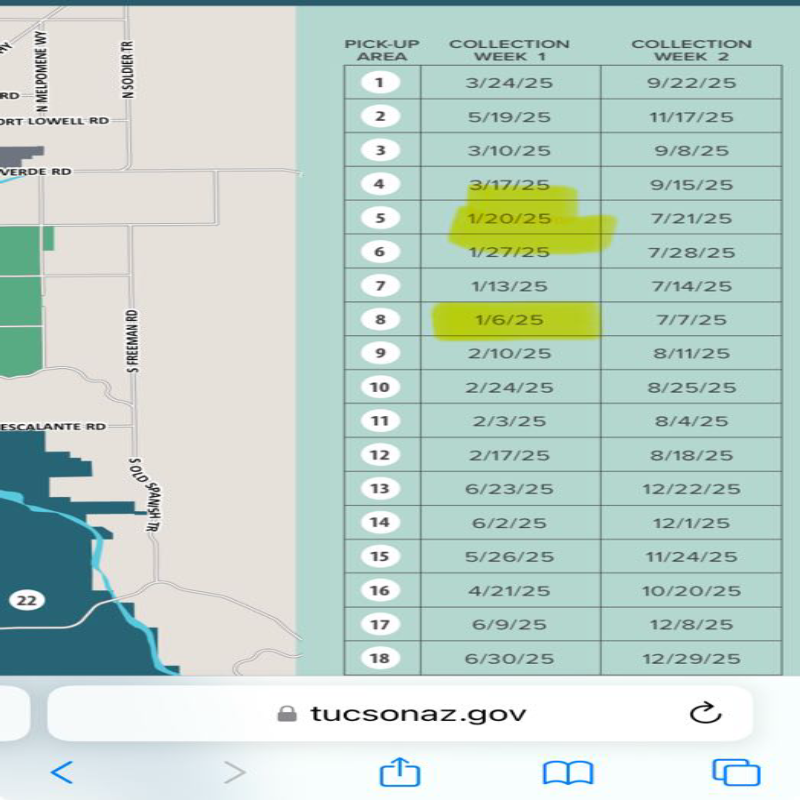Select pick-up area 13 circle
Viewport: 800px width, 800px height.
[380, 488]
